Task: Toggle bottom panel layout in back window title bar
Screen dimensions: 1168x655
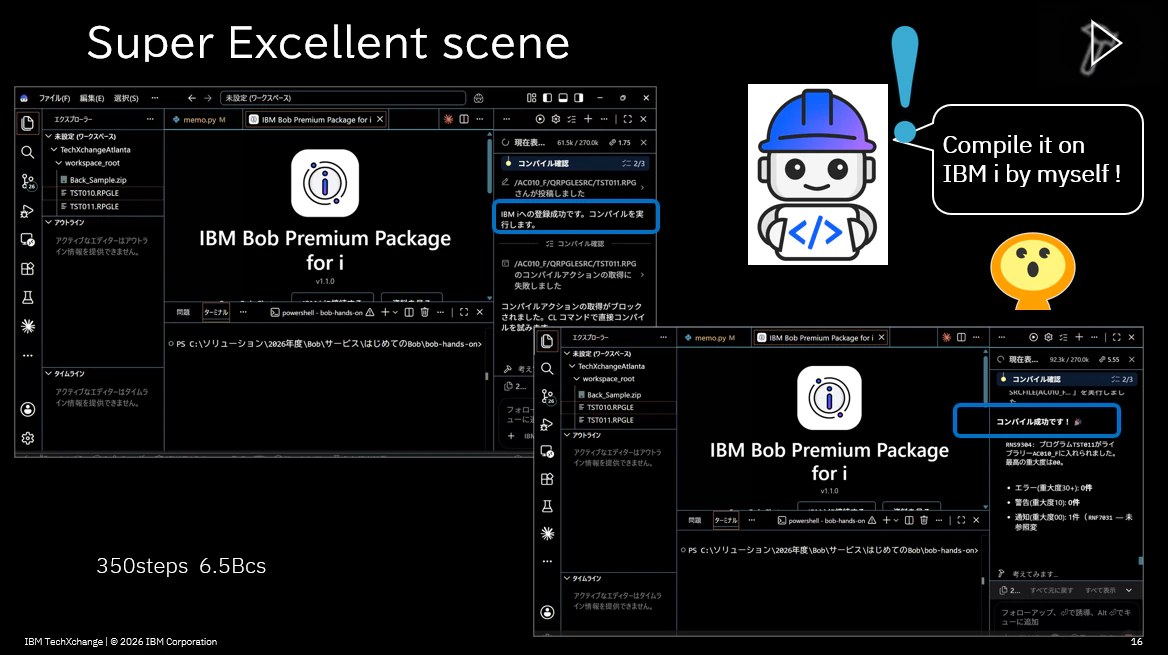Action: 563,98
